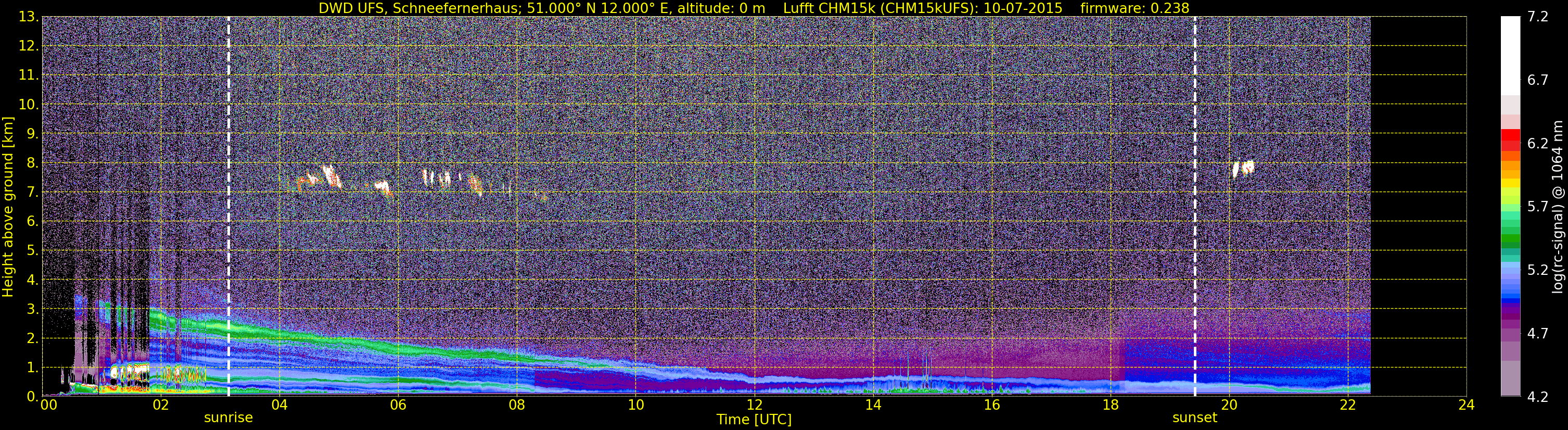Click the '5.2' colorbar value

1538,270
